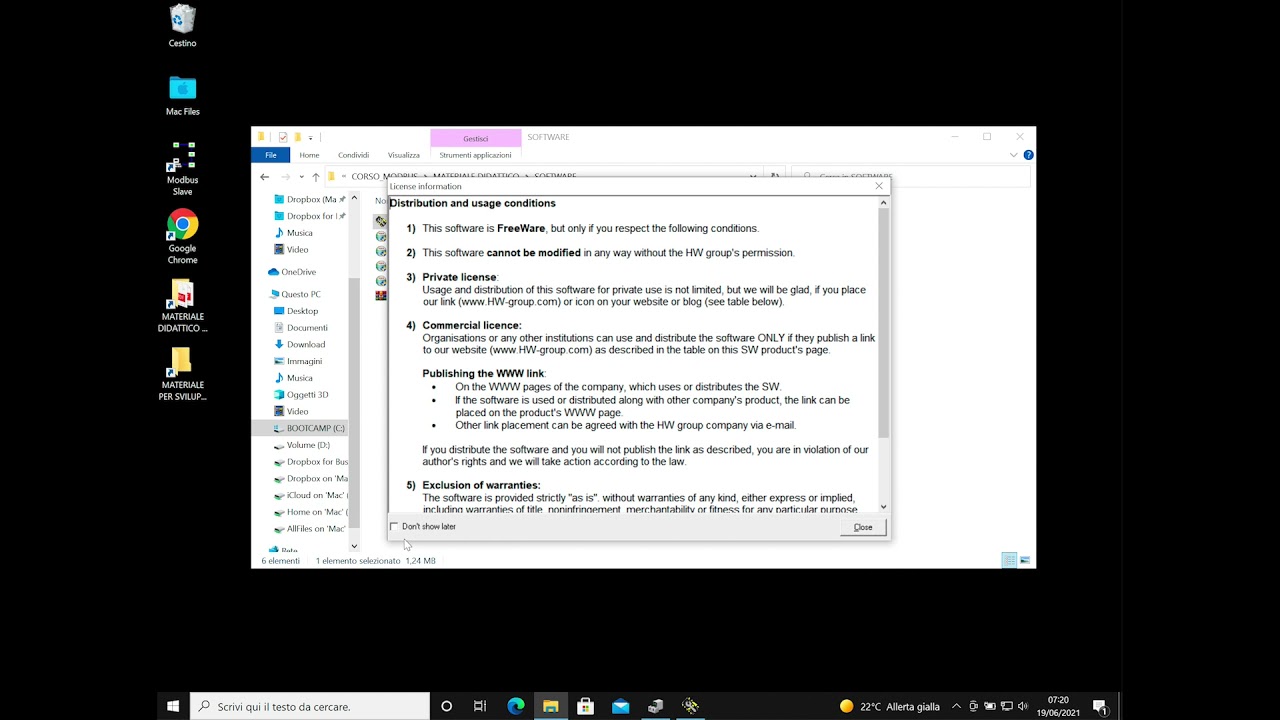The width and height of the screenshot is (1280, 720).
Task: Select OneDrive in the navigation pane
Action: [x=298, y=272]
